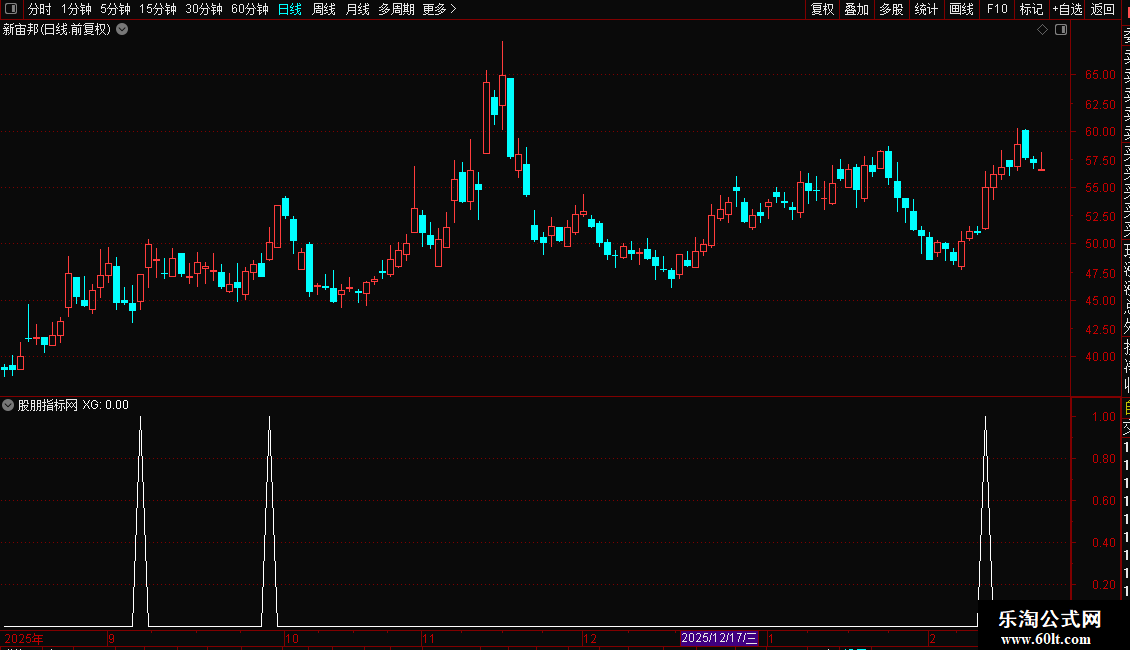
Task: Open dropdown next to 新宙邦 chart title
Action: [123, 30]
